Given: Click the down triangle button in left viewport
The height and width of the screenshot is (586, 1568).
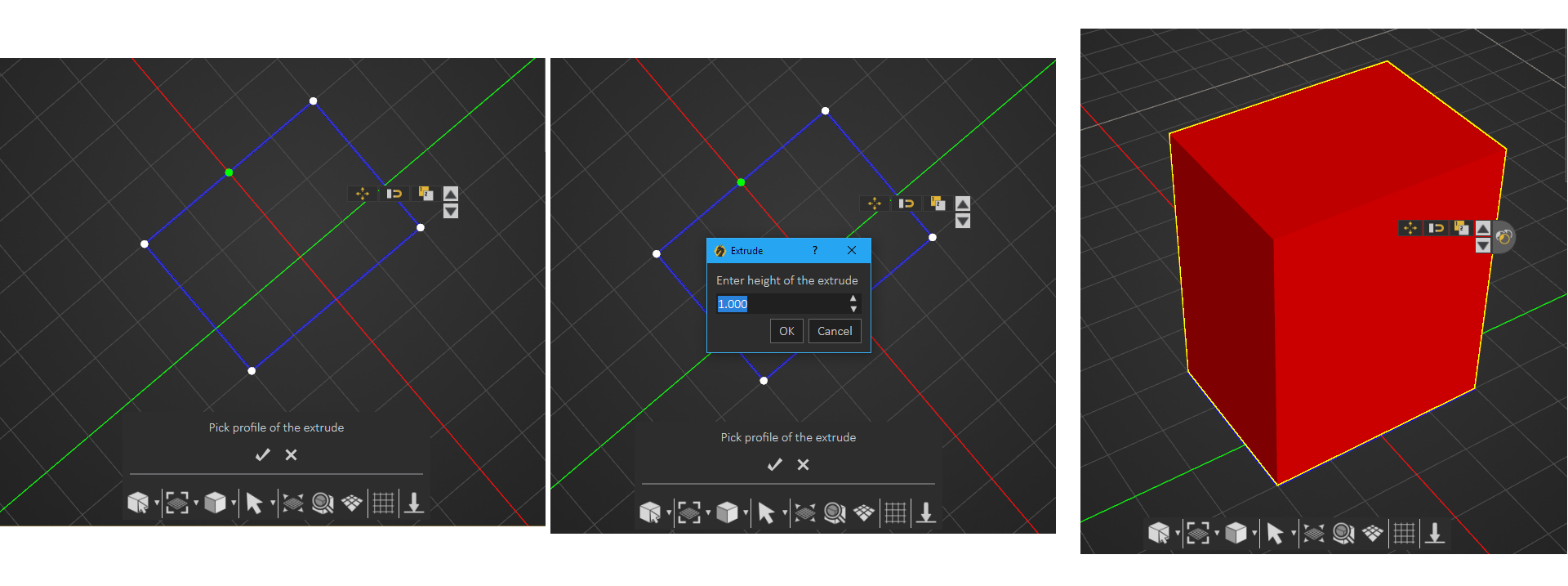Looking at the screenshot, I should 451,211.
